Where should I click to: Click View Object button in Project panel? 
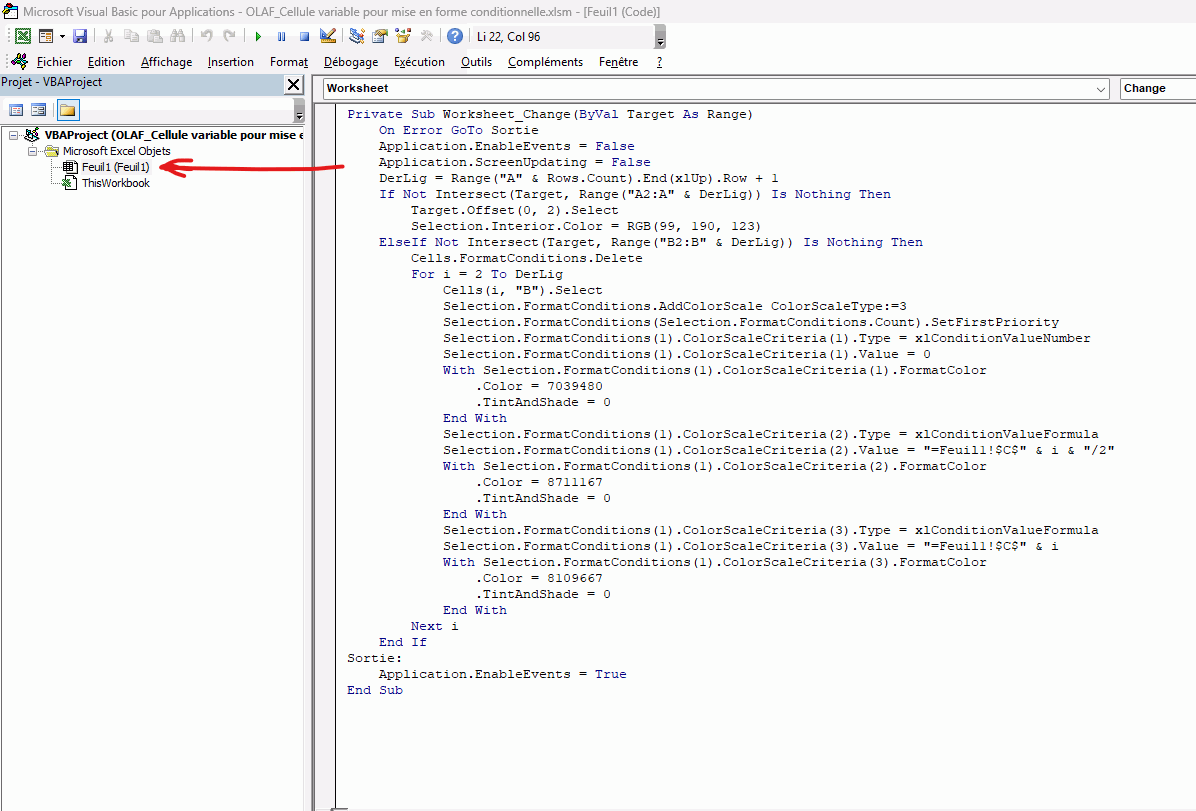(39, 110)
